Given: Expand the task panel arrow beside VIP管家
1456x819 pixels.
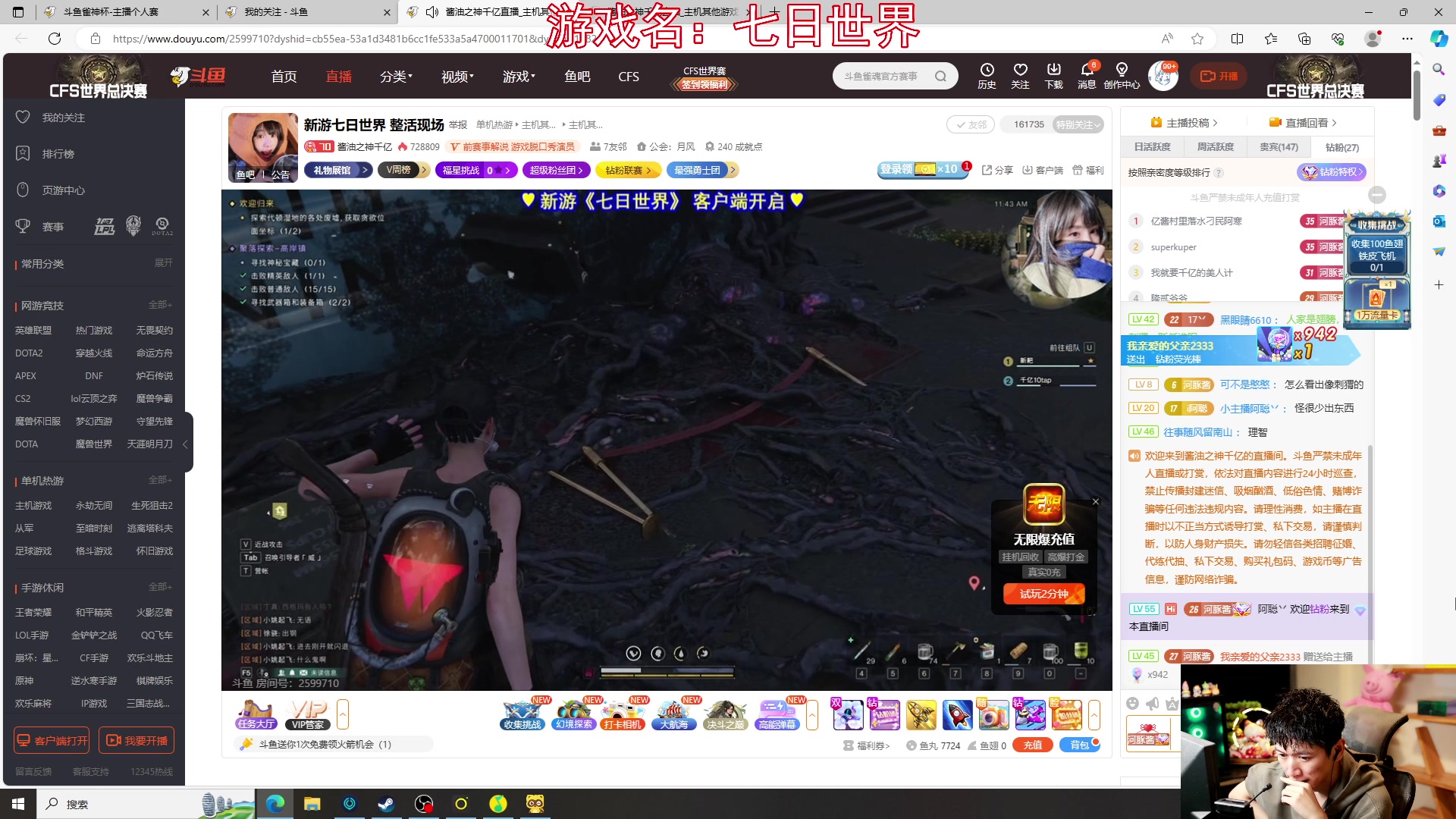Looking at the screenshot, I should (x=343, y=714).
